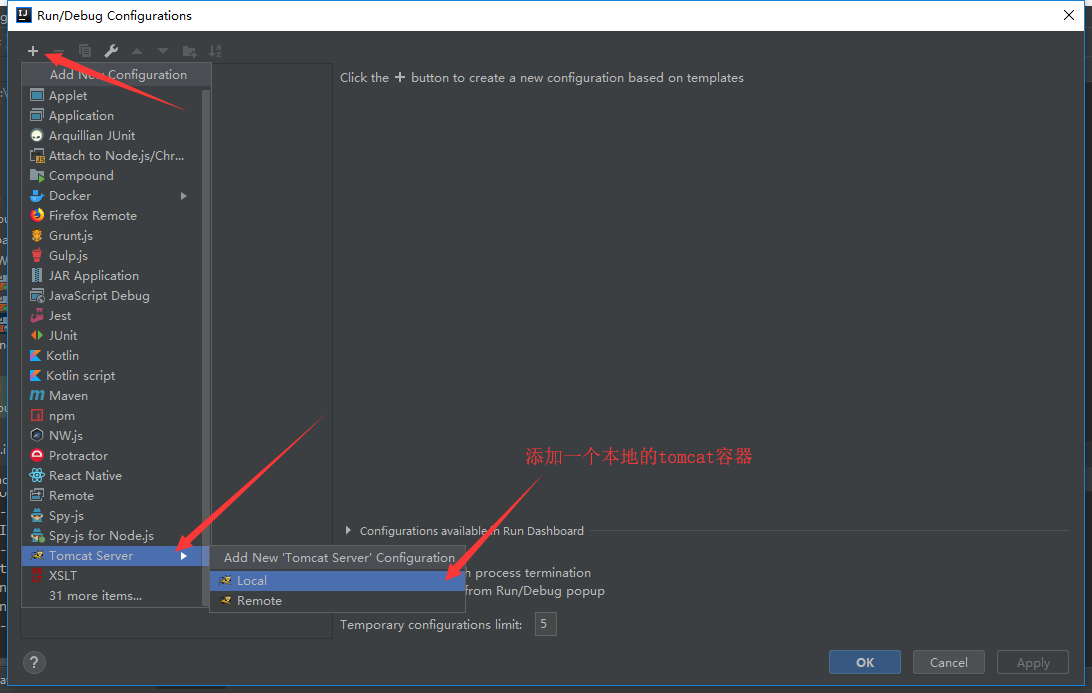The height and width of the screenshot is (693, 1092).
Task: Select the Kotlin entry
Action: (112, 356)
